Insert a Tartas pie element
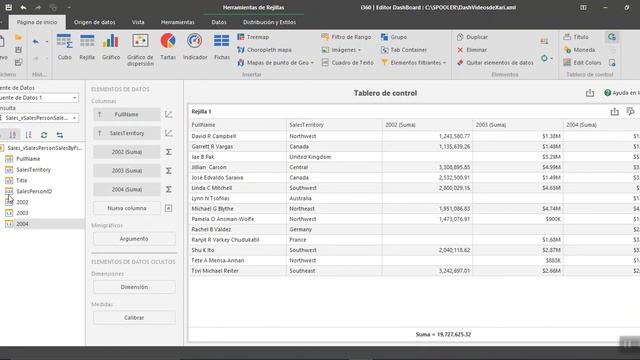Viewport: 640px width, 360px height. 168,47
